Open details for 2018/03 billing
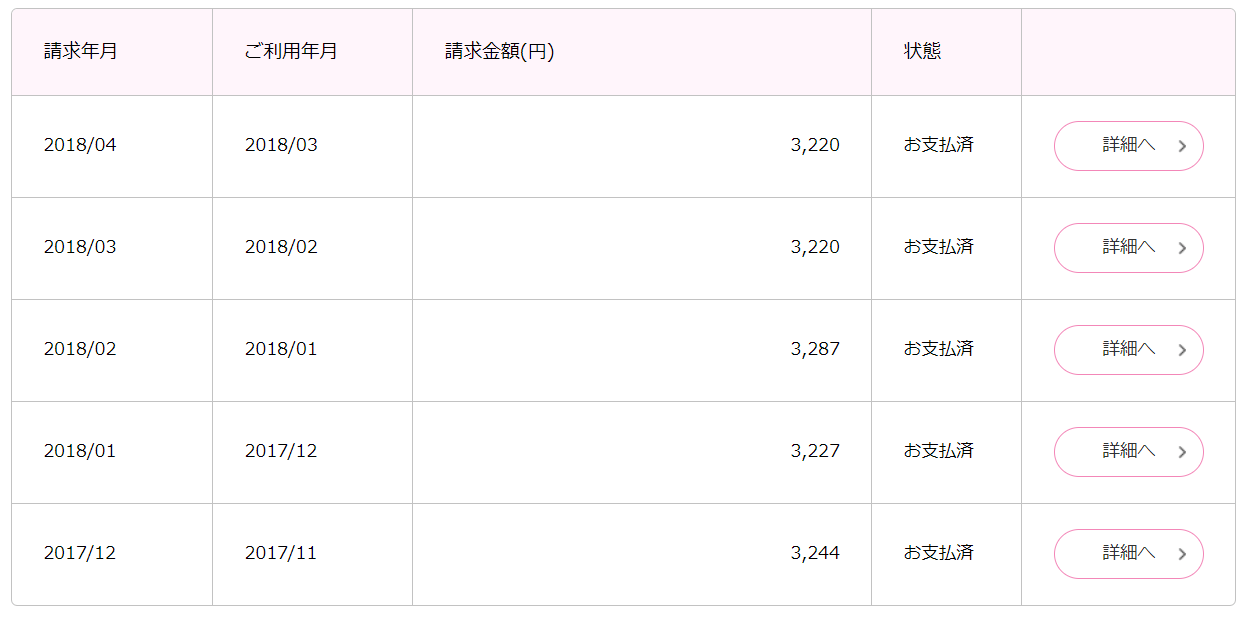The width and height of the screenshot is (1250, 618). pos(1128,248)
